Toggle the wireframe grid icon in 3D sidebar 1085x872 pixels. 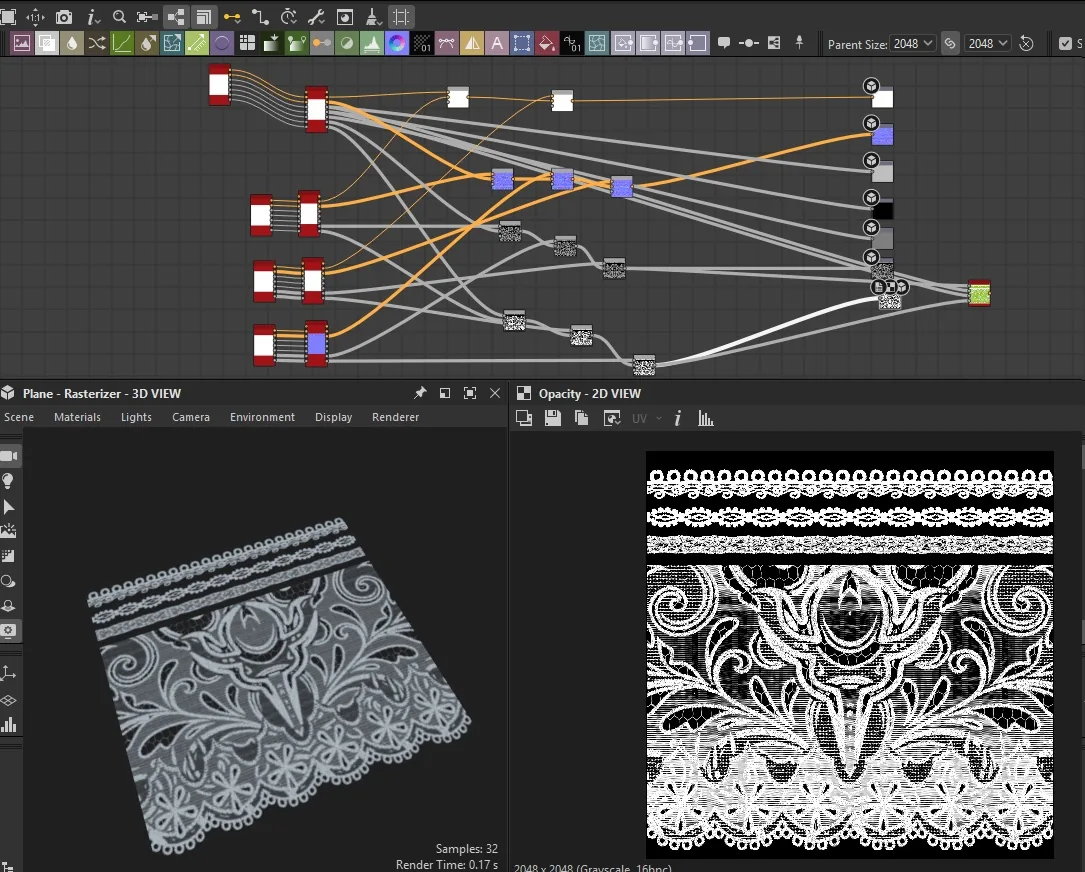(8, 700)
